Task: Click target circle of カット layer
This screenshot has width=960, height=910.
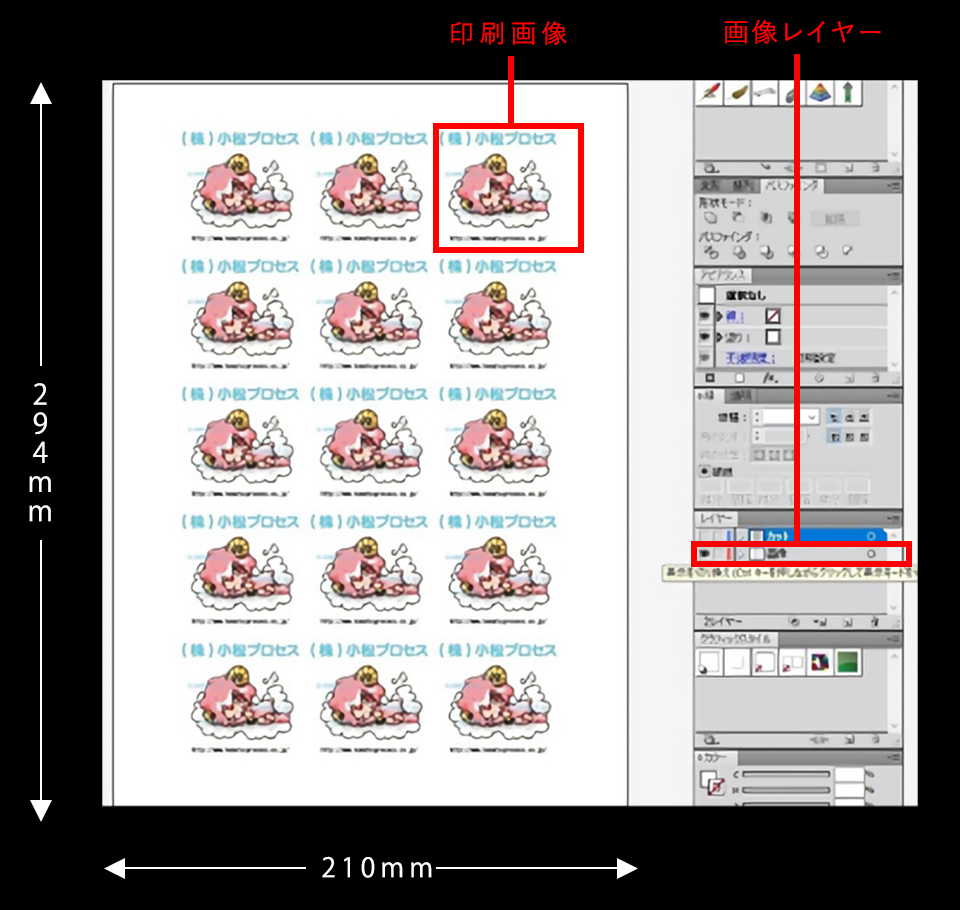Action: 871,536
